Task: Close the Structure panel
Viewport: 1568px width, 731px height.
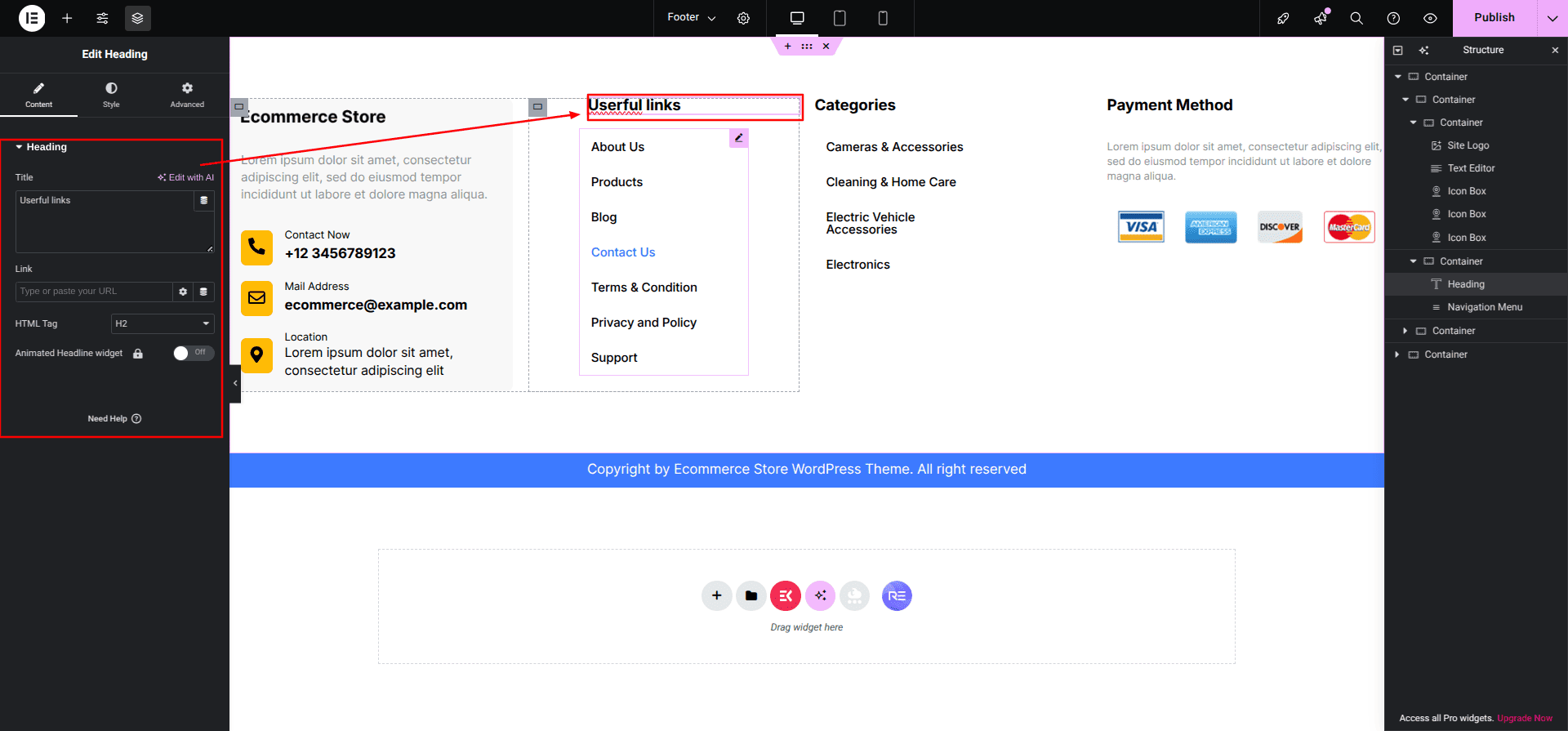Action: tap(1555, 50)
